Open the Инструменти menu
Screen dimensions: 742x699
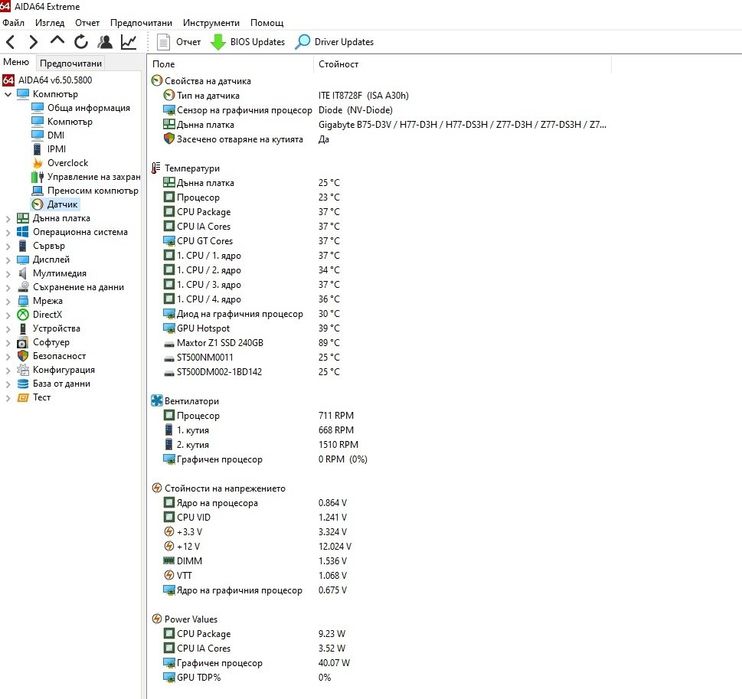(211, 23)
